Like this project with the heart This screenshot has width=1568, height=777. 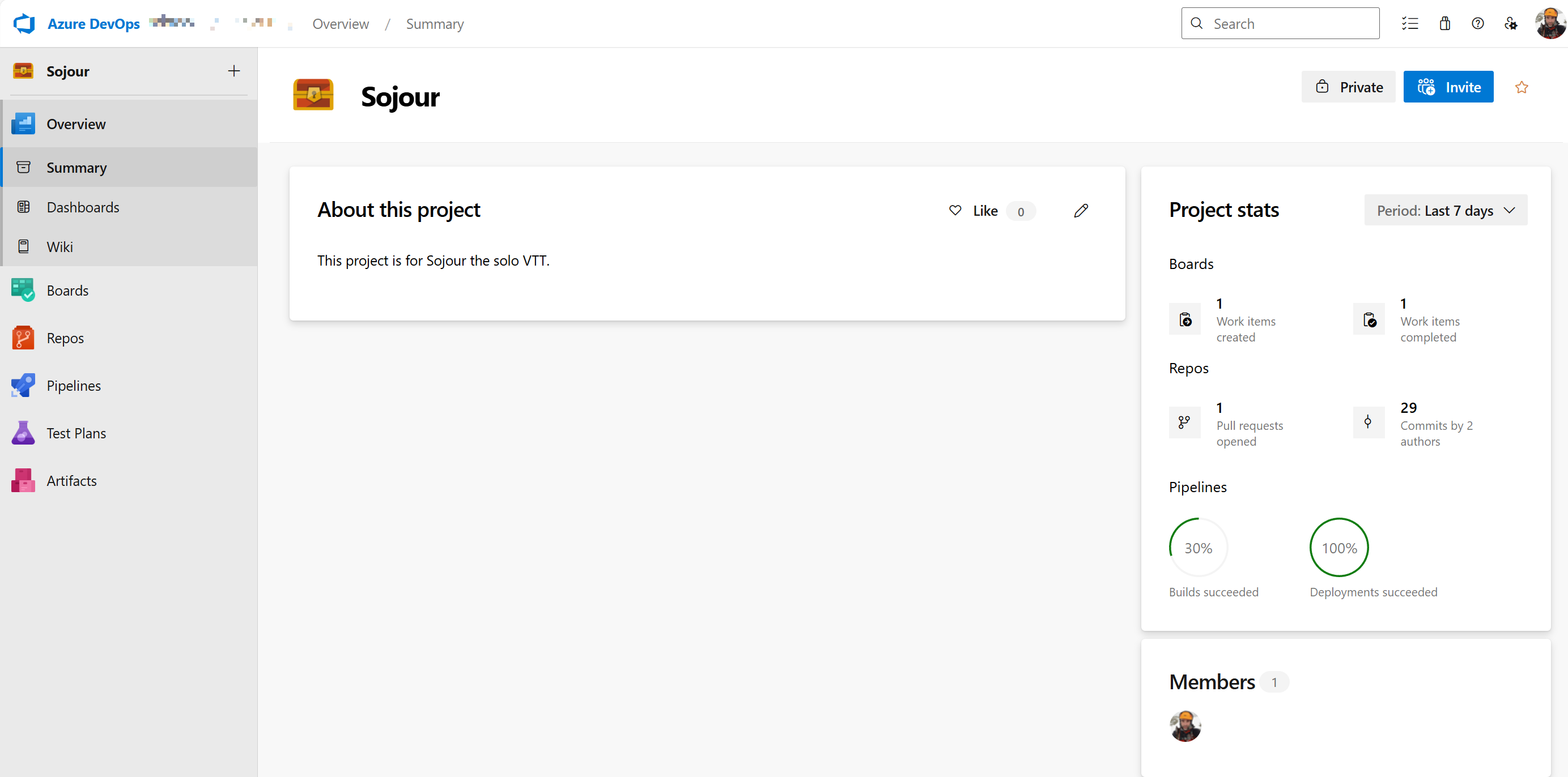point(955,211)
